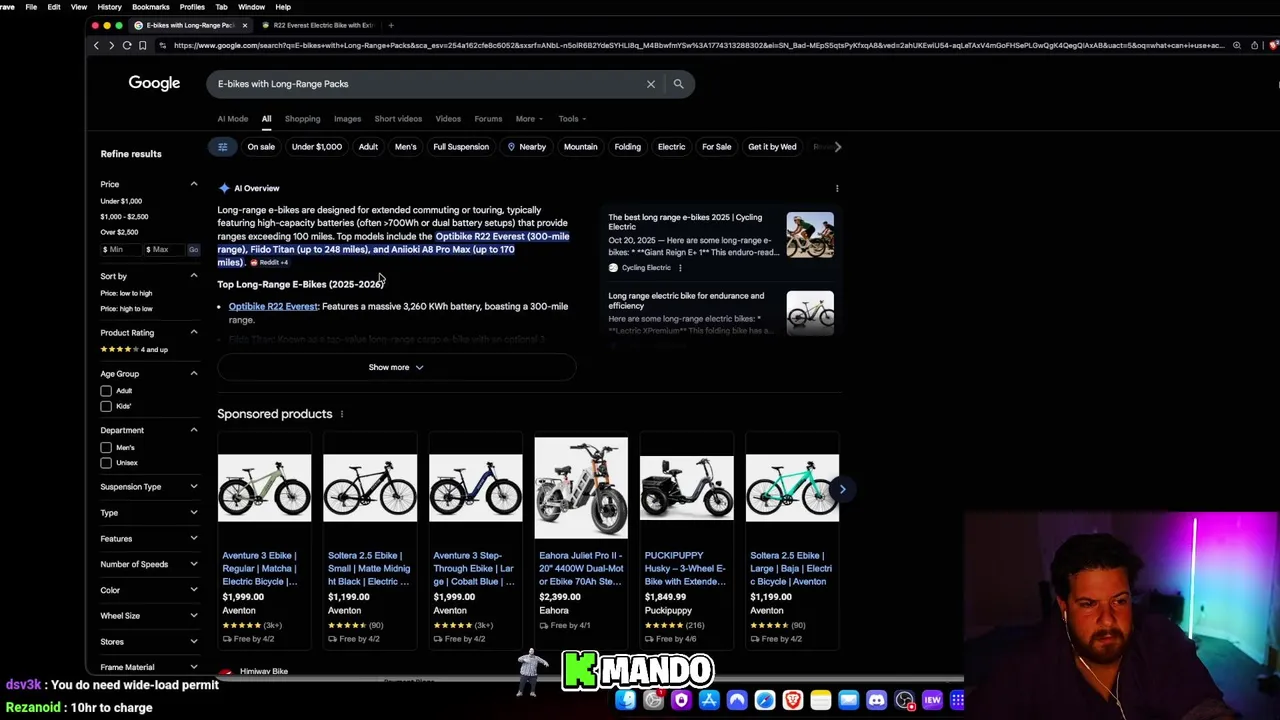The image size is (1280, 720).
Task: Go back with the browser back arrow
Action: [x=96, y=45]
